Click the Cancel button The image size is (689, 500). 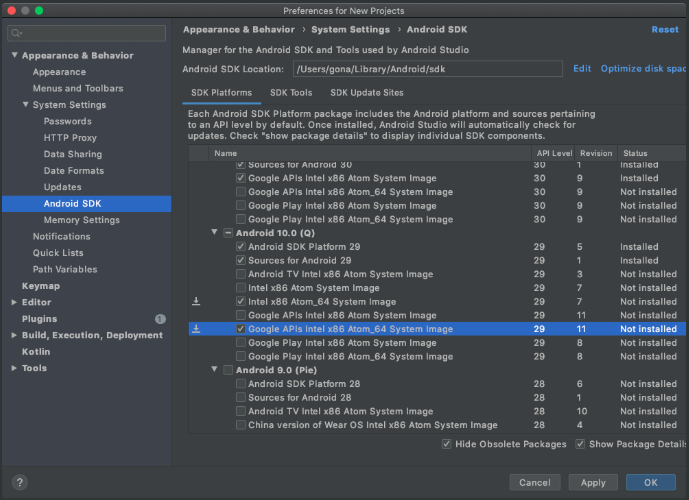tap(535, 482)
